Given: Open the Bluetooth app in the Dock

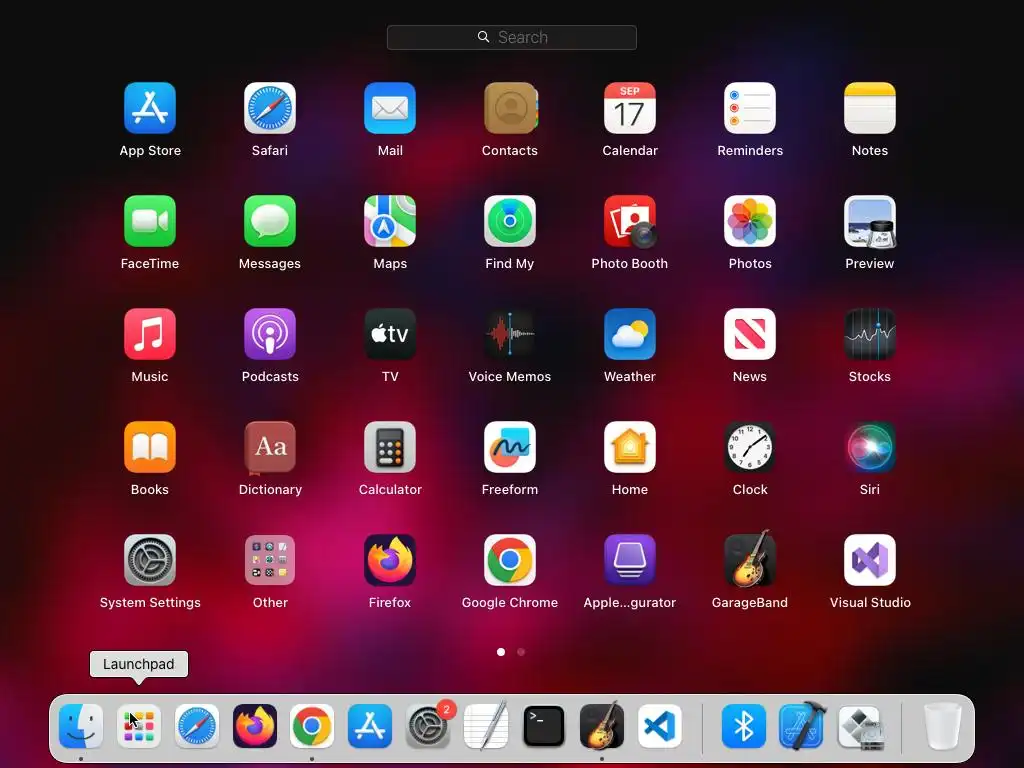Looking at the screenshot, I should click(744, 726).
